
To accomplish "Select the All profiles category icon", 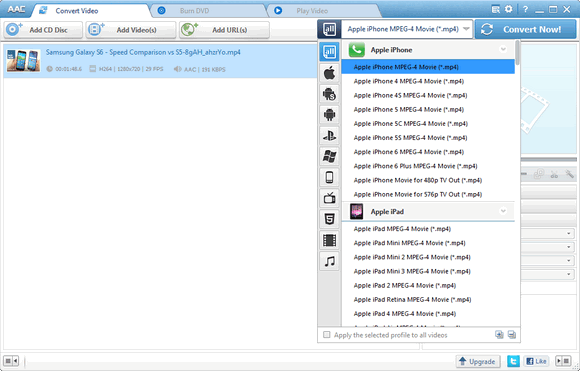I will click(x=329, y=52).
